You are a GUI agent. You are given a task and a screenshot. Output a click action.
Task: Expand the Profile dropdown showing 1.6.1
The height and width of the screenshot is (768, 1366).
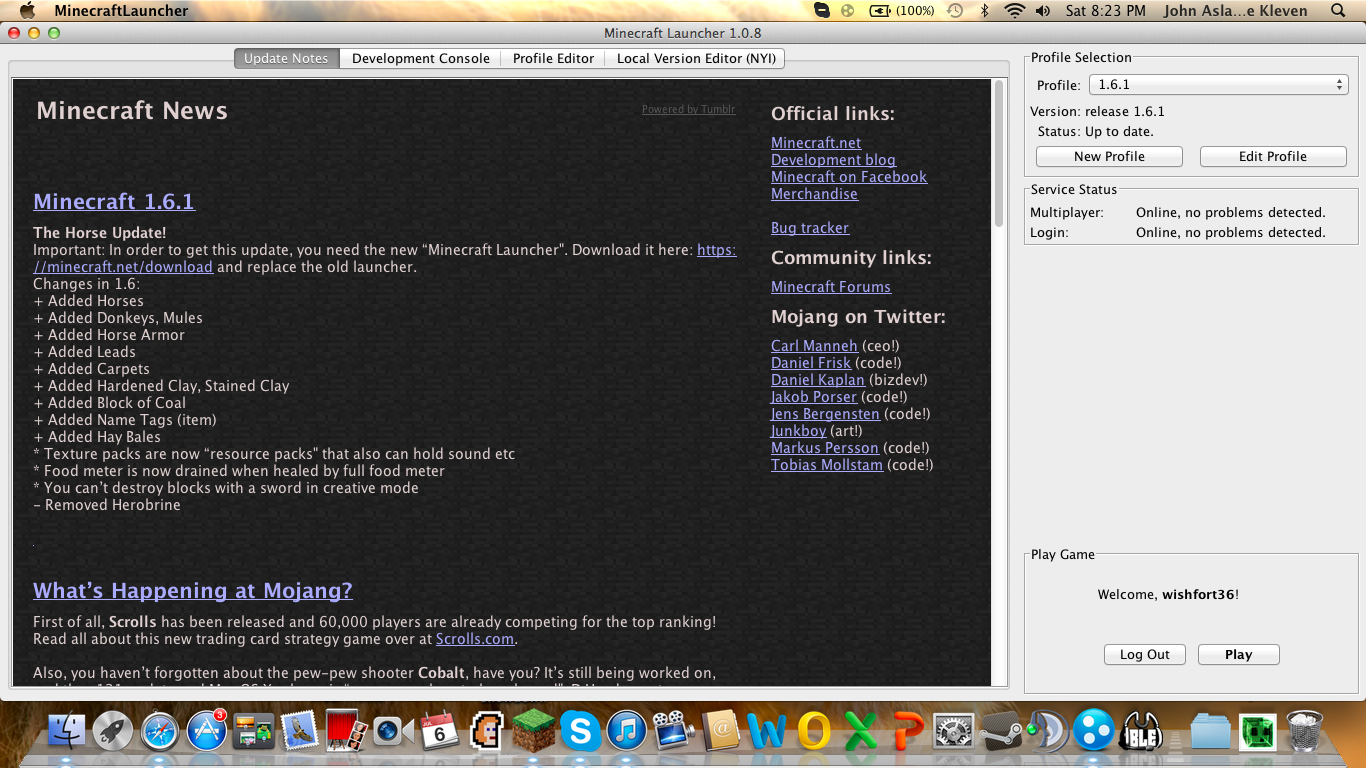pyautogui.click(x=1218, y=85)
